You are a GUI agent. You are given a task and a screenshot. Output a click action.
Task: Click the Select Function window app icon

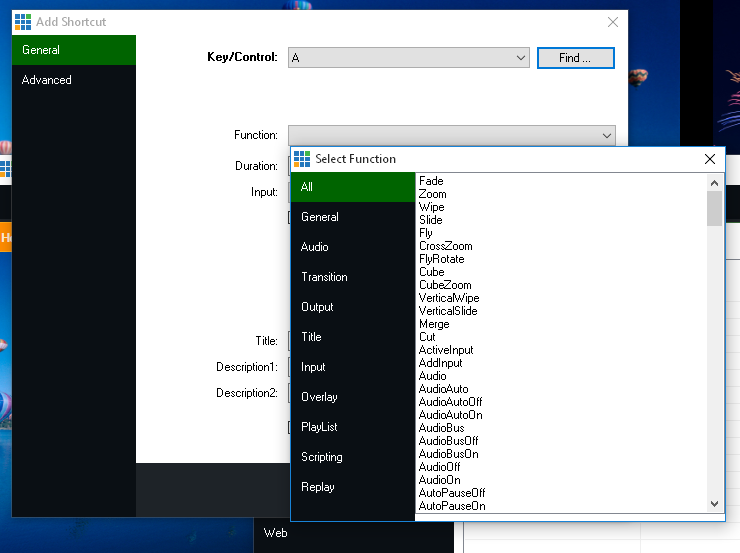click(302, 159)
